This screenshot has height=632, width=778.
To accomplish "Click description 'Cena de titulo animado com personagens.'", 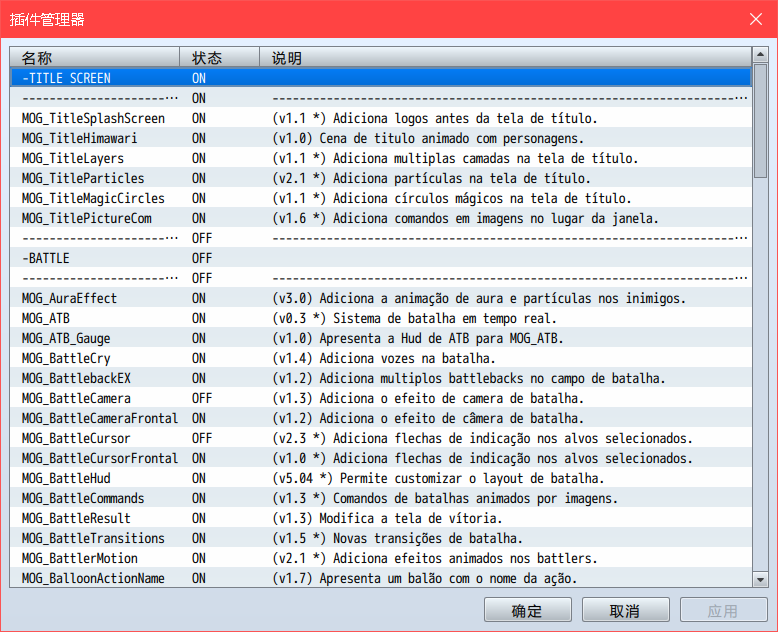I will [452, 138].
